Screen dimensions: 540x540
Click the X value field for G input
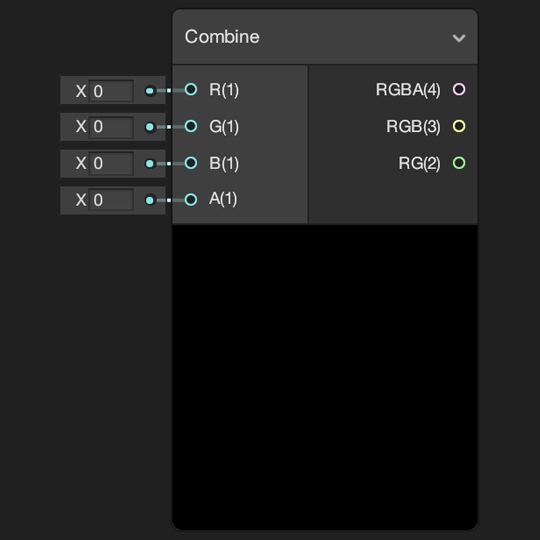(111, 127)
